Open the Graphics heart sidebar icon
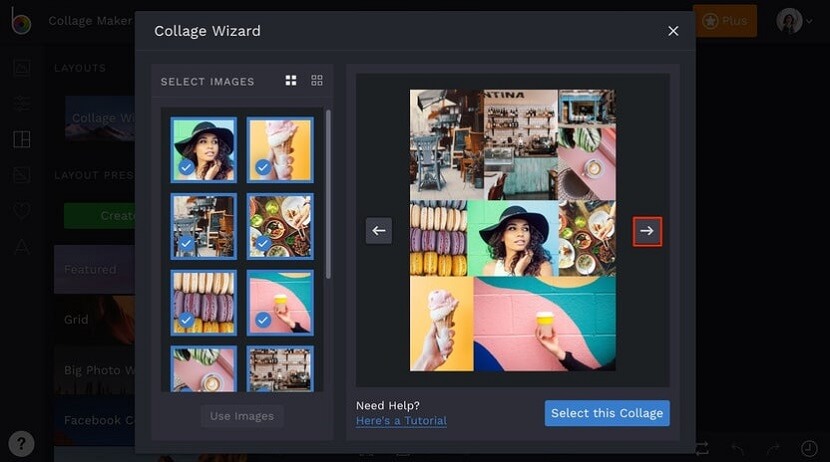The height and width of the screenshot is (462, 830). coord(22,211)
